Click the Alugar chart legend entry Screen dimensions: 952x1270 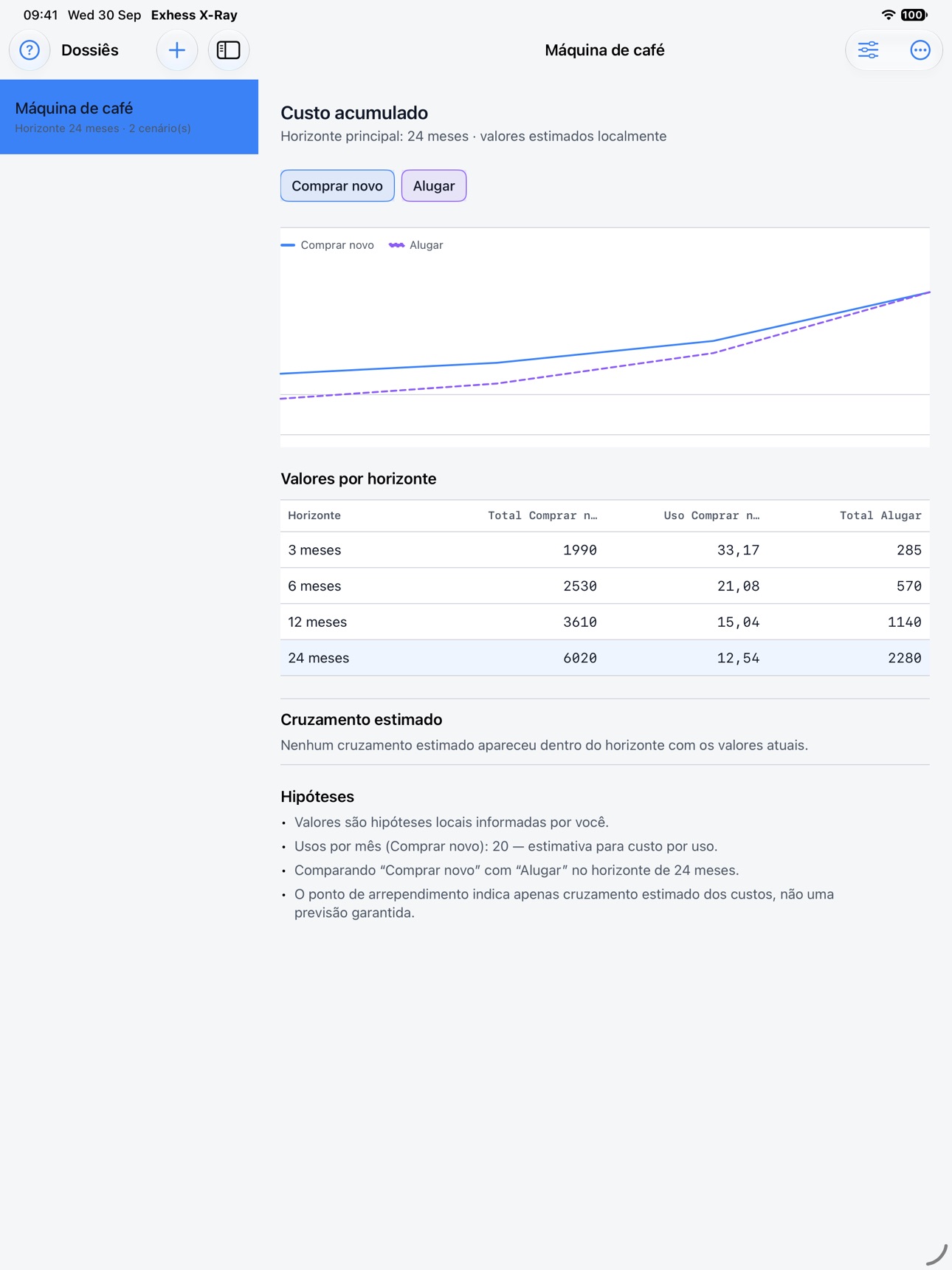pyautogui.click(x=416, y=245)
